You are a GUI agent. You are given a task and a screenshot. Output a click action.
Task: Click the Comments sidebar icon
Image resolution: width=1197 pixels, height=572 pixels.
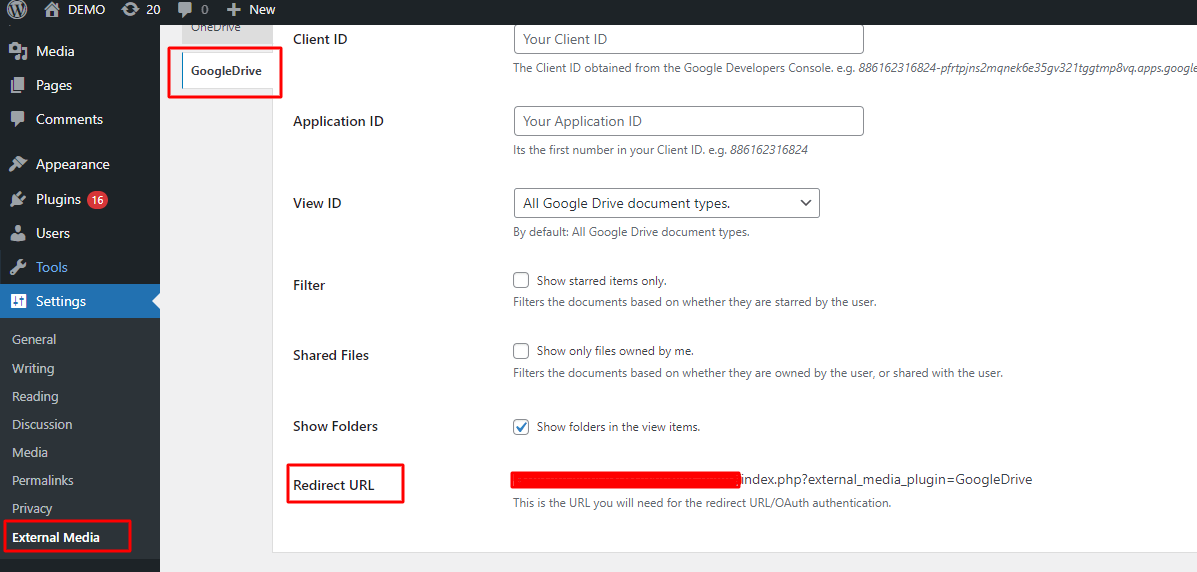pos(18,119)
